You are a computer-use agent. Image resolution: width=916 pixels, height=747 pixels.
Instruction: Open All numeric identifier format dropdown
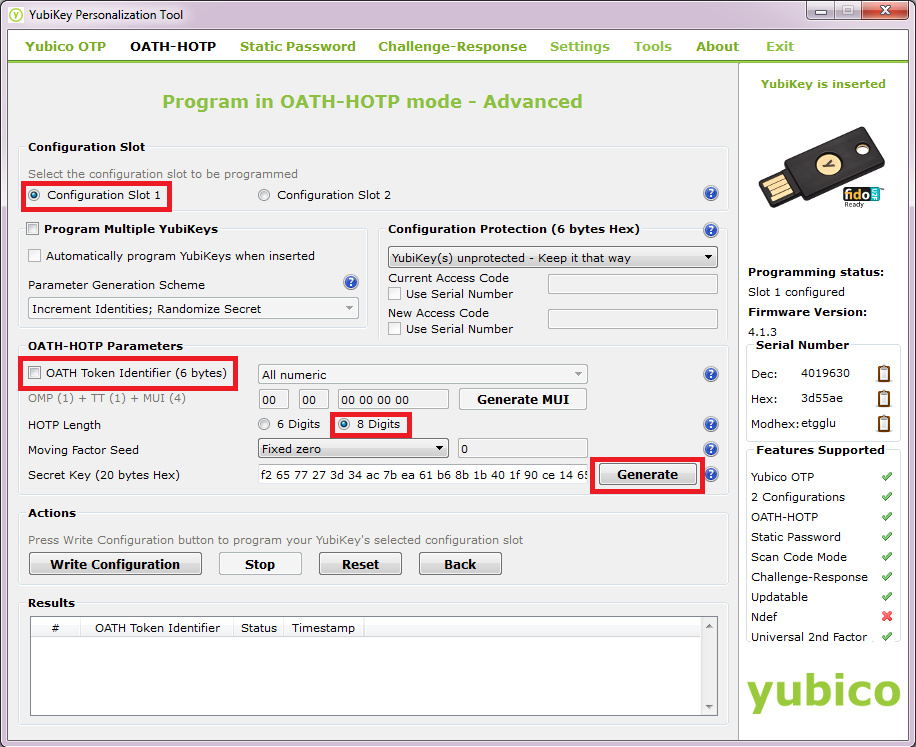pyautogui.click(x=423, y=374)
